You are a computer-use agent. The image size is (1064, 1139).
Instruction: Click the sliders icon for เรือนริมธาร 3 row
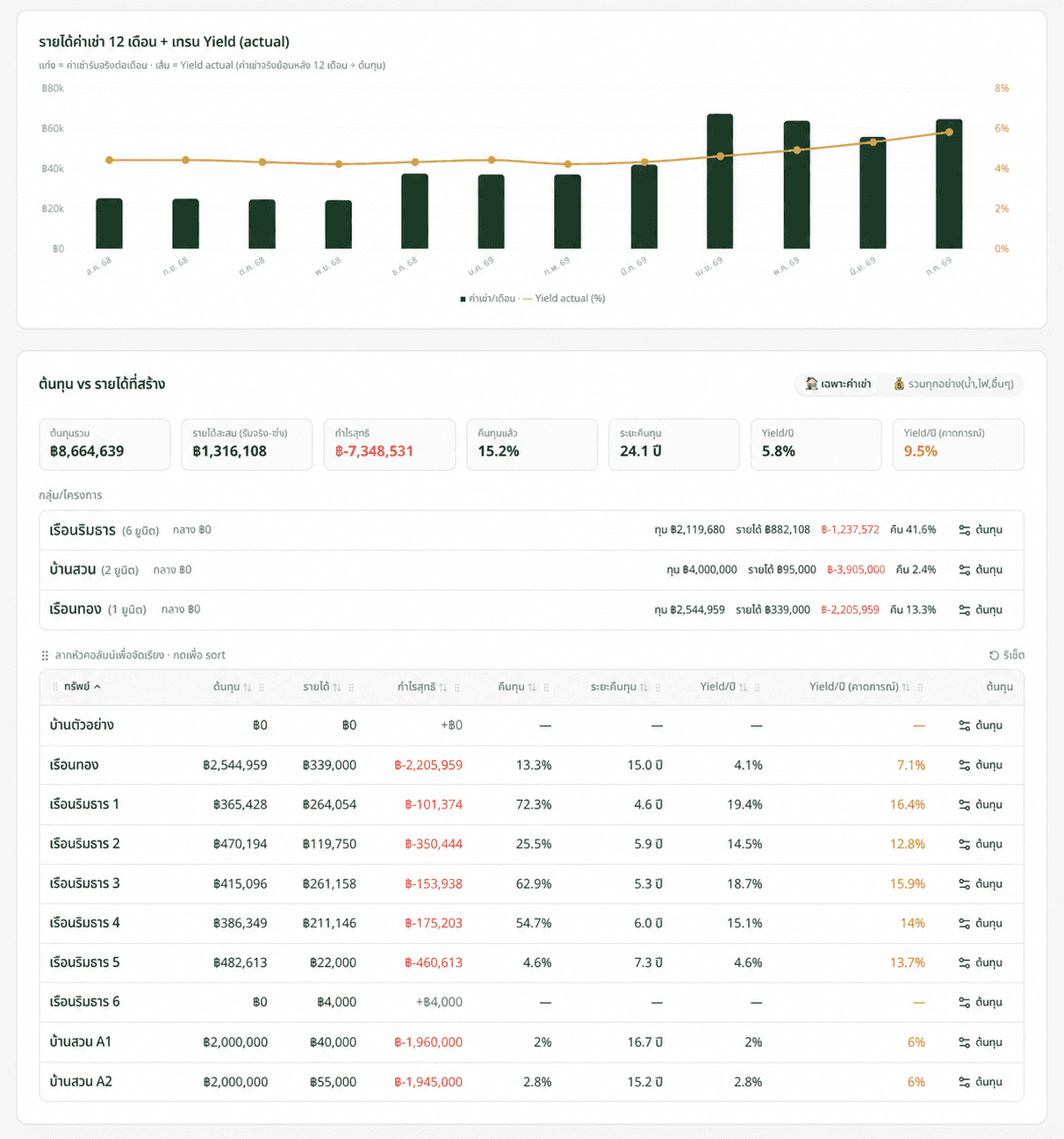tap(964, 883)
